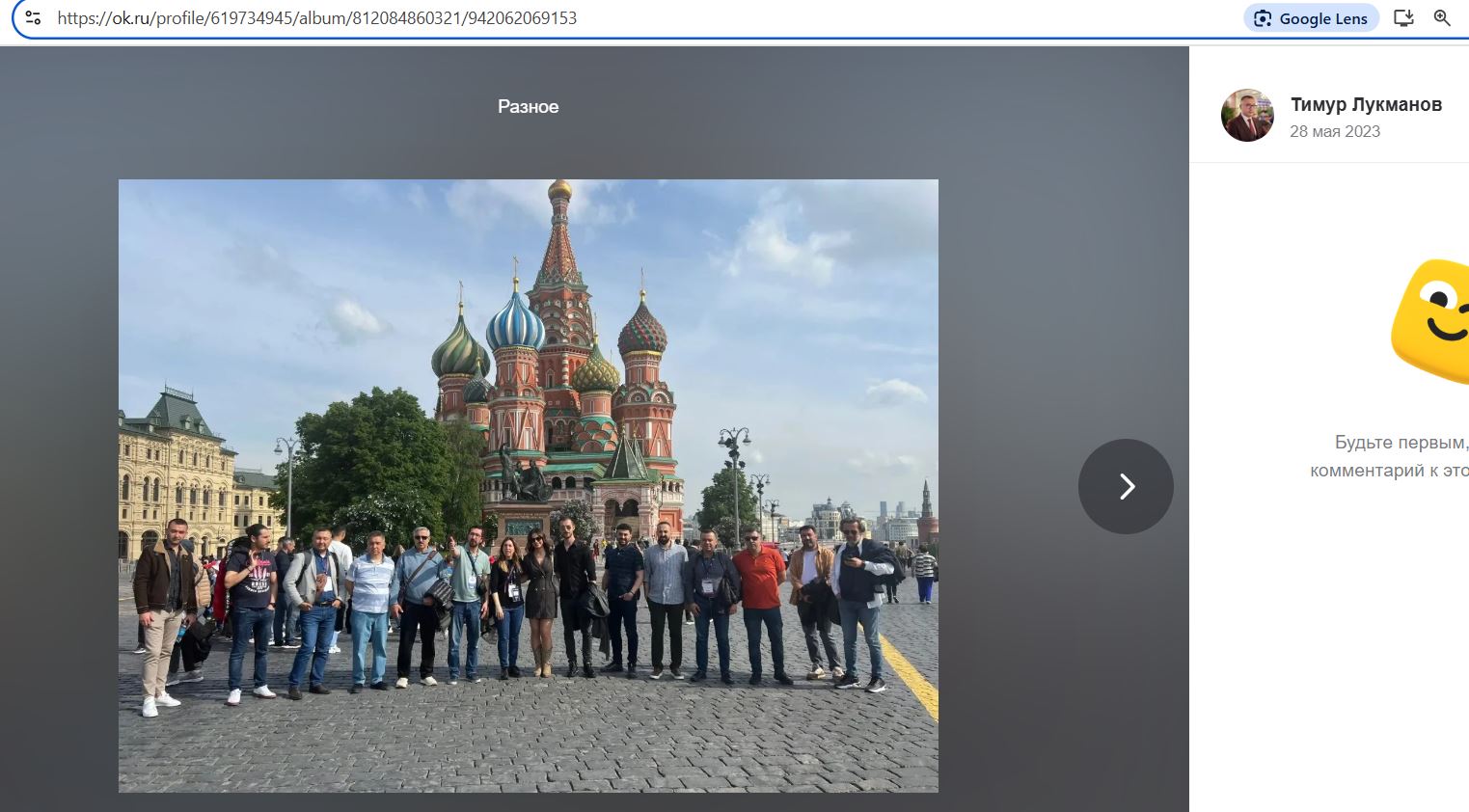Viewport: 1469px width, 812px height.
Task: Go to next photo with arrow button
Action: [x=1126, y=486]
